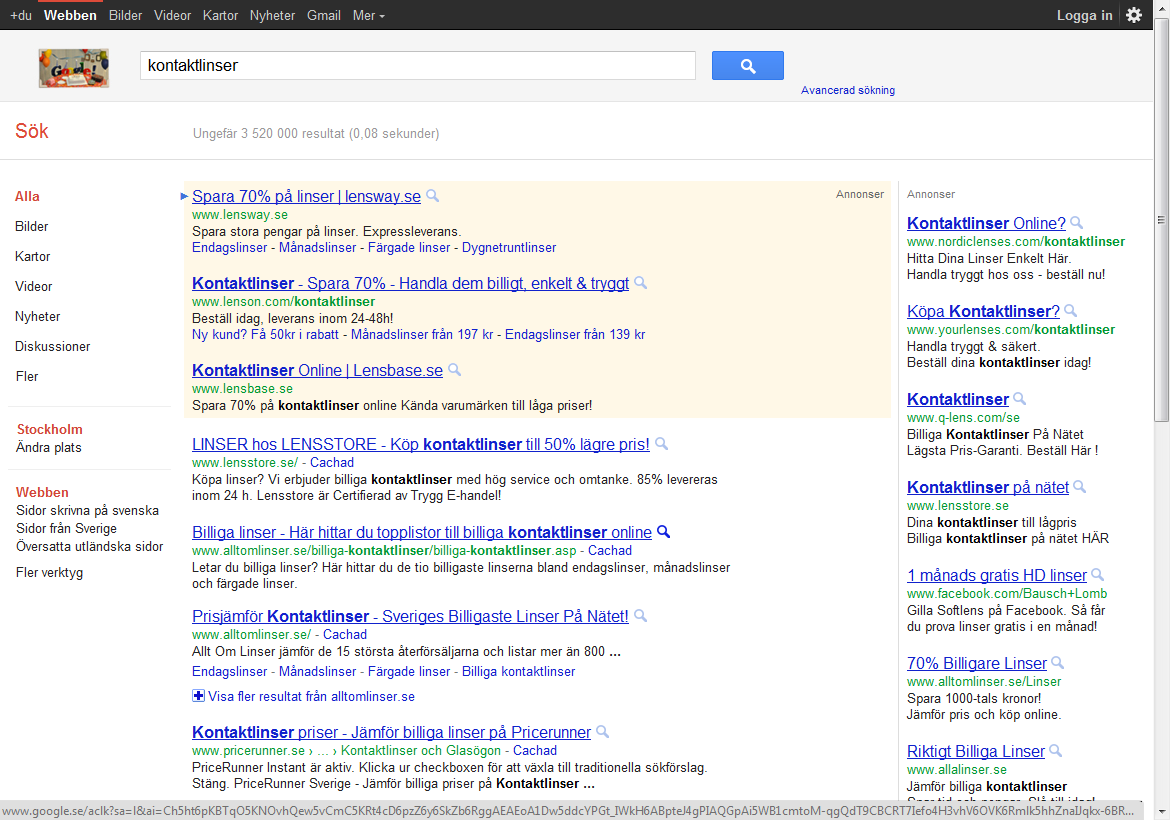
Task: Preview magnifier beside 'Billiga linser - Här hittar du'
Action: (x=663, y=532)
